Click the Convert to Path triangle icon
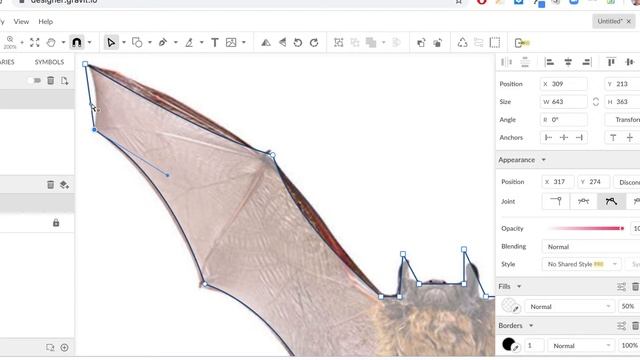640x360 pixels. click(462, 42)
